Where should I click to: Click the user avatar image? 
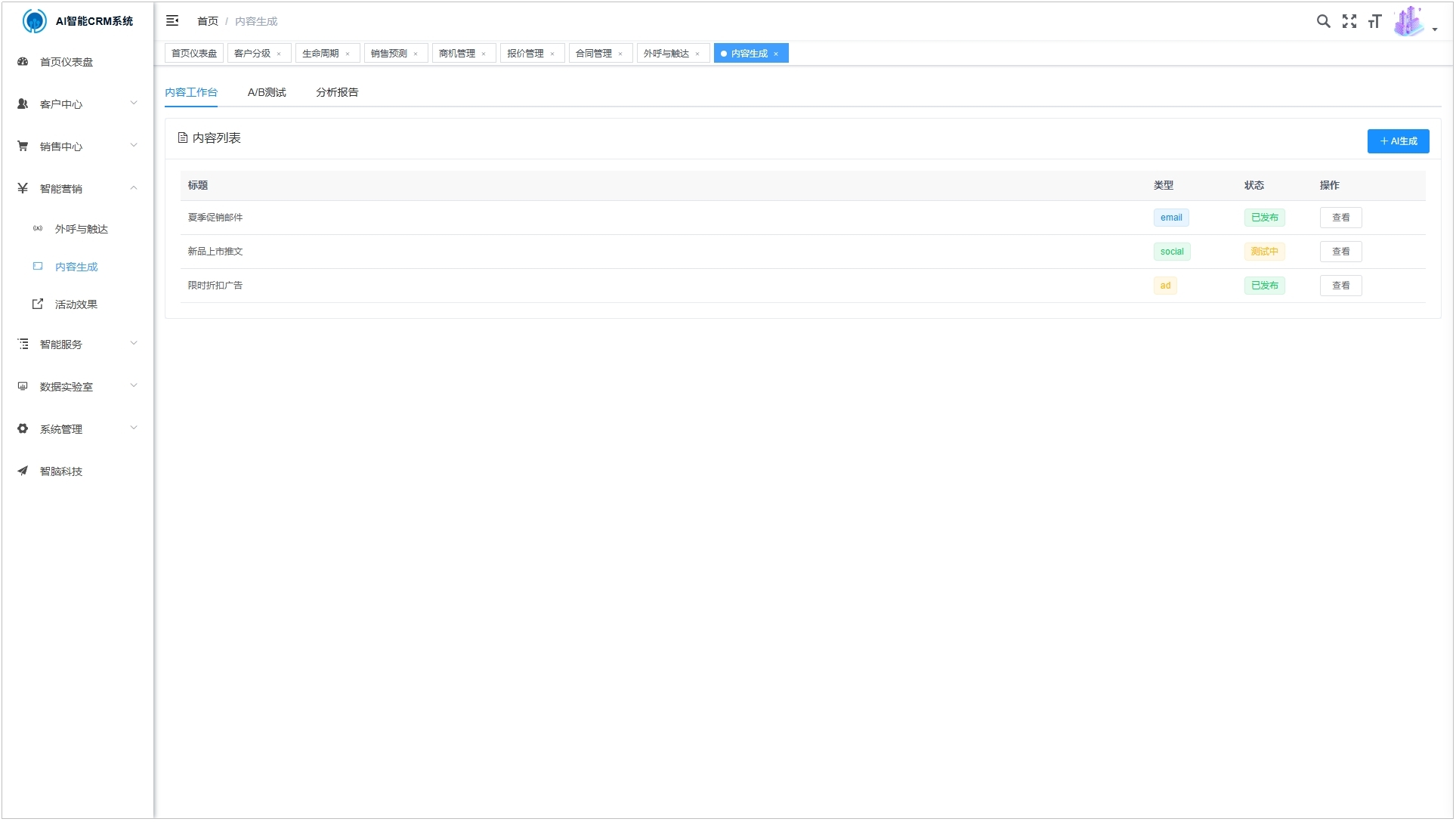[1408, 21]
